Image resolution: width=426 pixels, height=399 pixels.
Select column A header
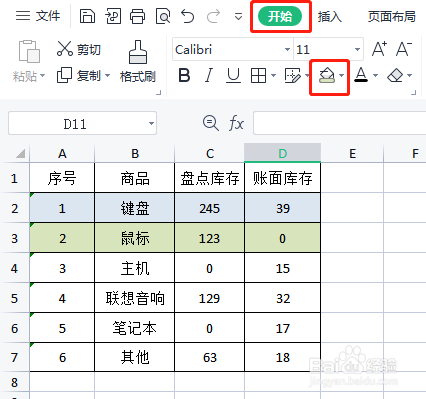[62, 154]
